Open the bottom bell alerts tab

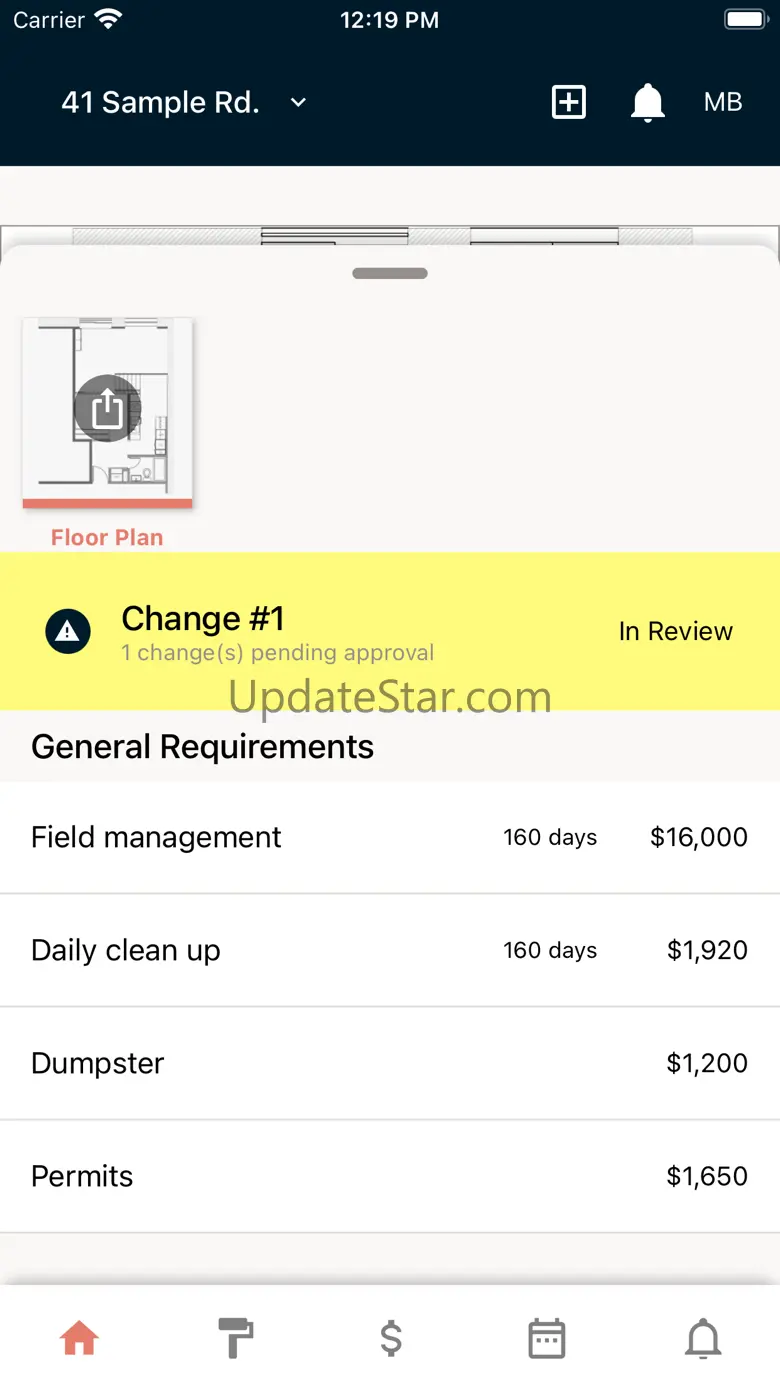(x=703, y=1338)
